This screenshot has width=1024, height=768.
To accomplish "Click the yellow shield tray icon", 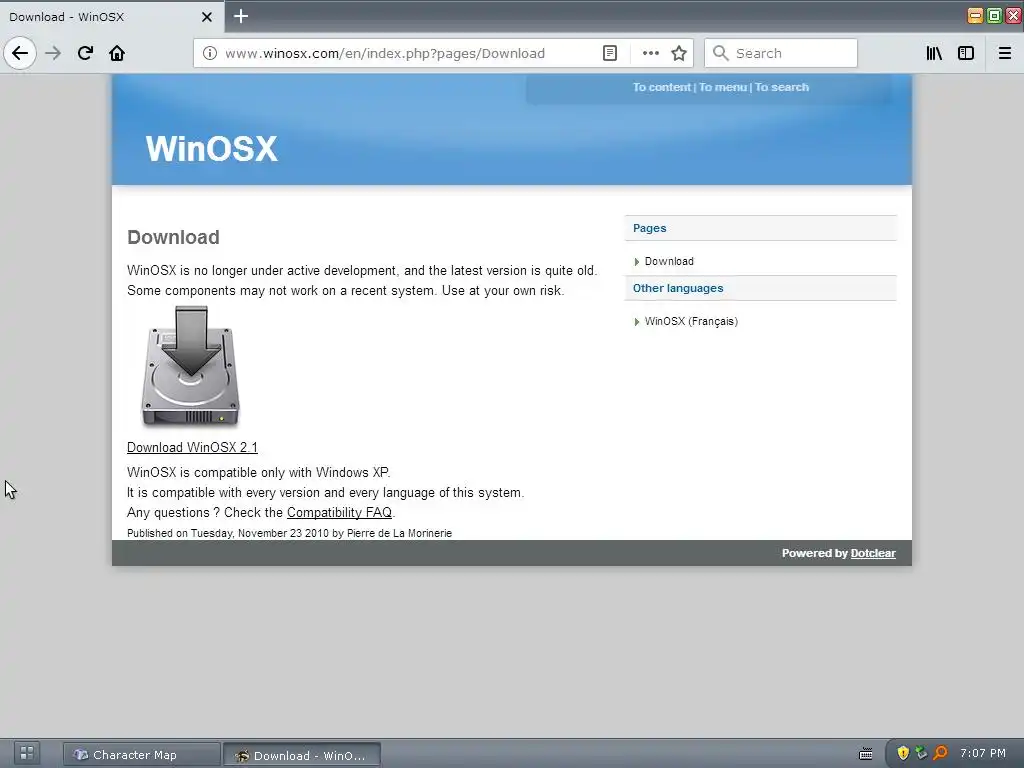I will pos(903,753).
